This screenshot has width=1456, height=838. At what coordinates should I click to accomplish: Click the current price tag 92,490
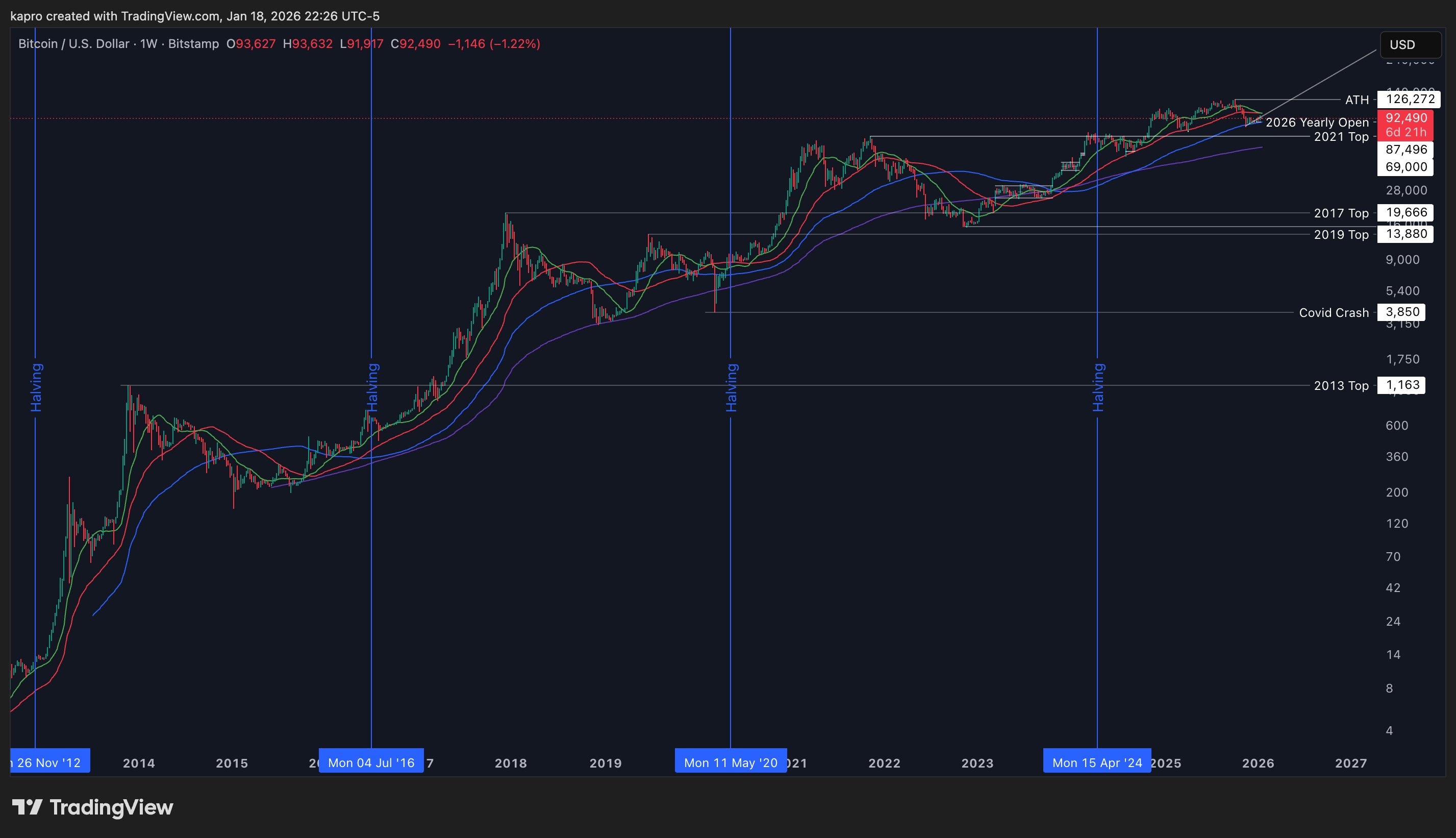[x=1405, y=118]
